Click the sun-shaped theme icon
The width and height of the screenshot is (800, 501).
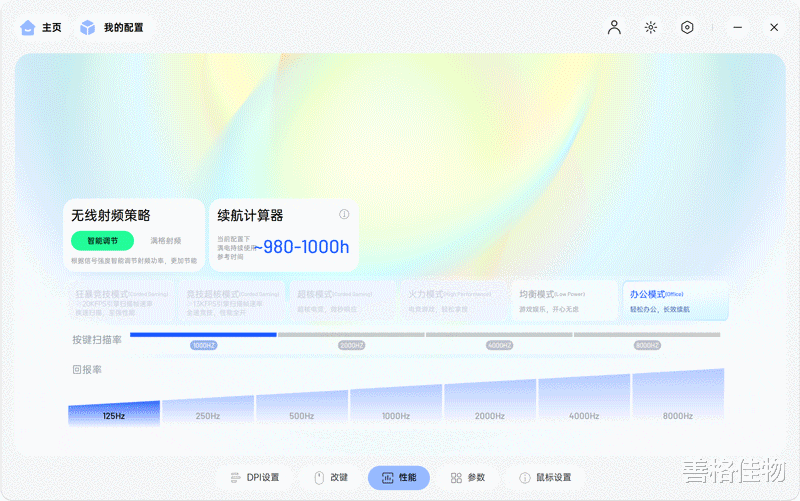651,28
